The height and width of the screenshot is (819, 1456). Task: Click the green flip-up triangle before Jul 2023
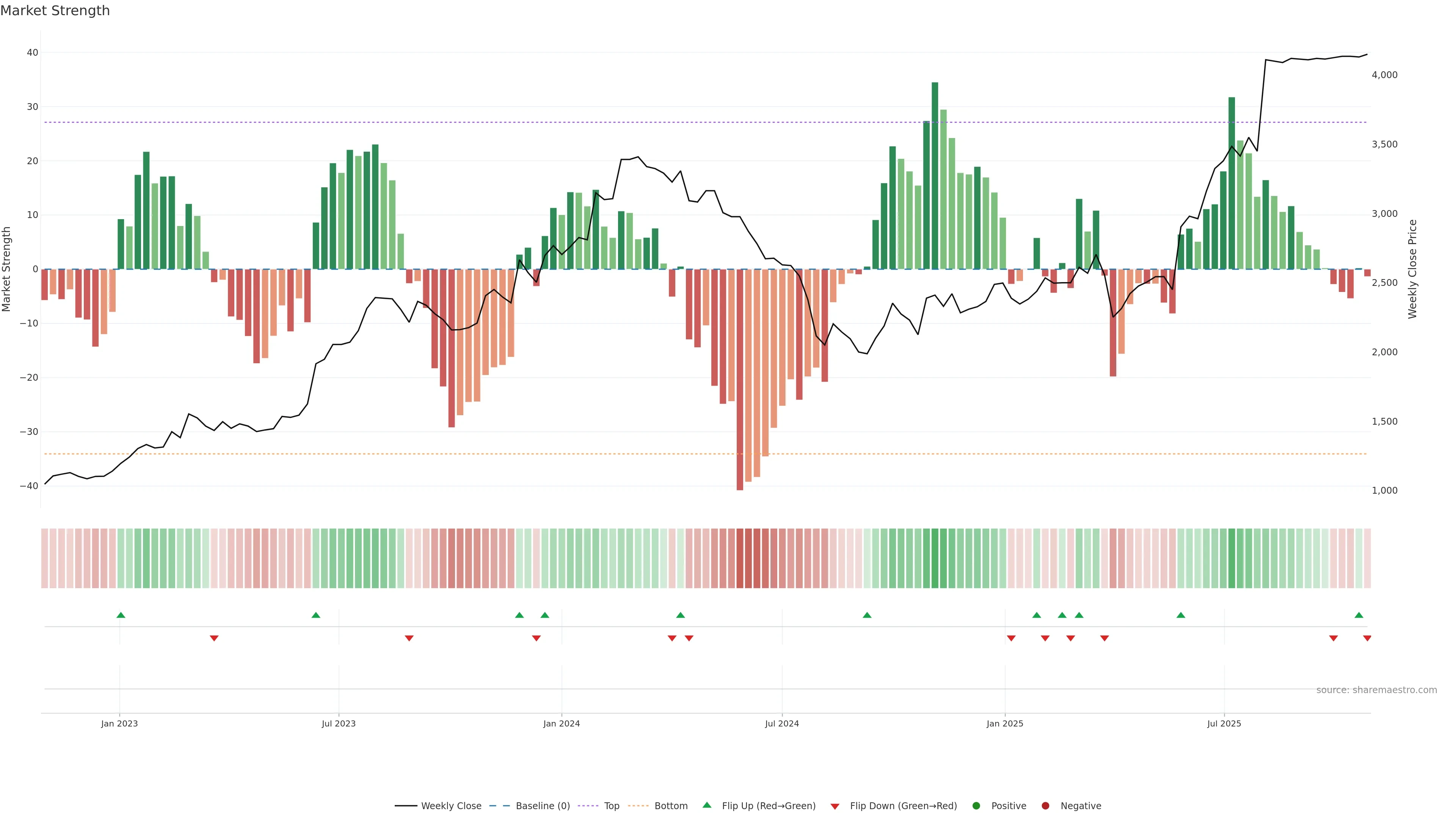pos(316,615)
